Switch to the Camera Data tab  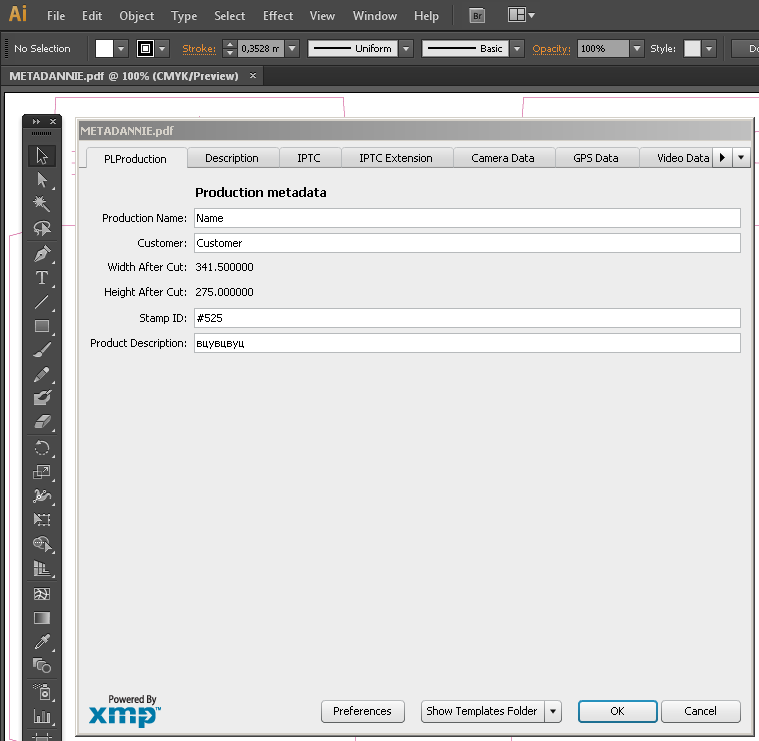point(503,158)
